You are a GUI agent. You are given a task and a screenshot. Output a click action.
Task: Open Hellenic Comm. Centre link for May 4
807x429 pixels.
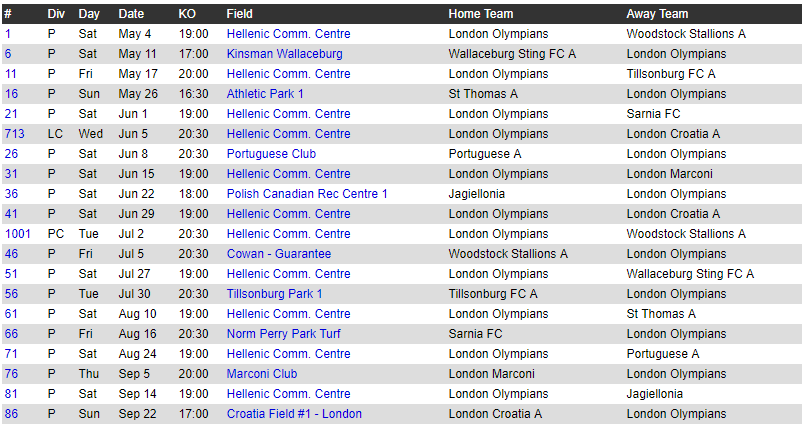[288, 34]
